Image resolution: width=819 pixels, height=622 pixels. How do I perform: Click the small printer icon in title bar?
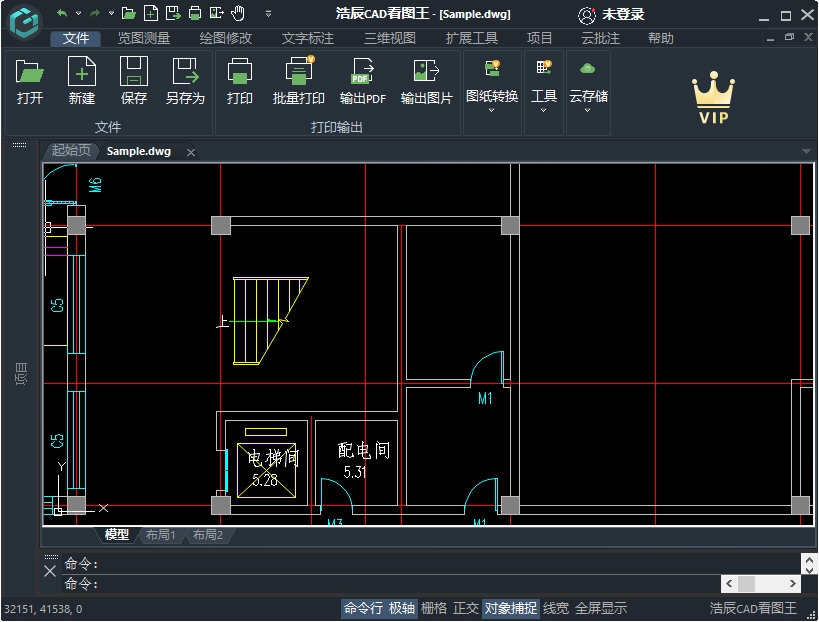pos(195,13)
